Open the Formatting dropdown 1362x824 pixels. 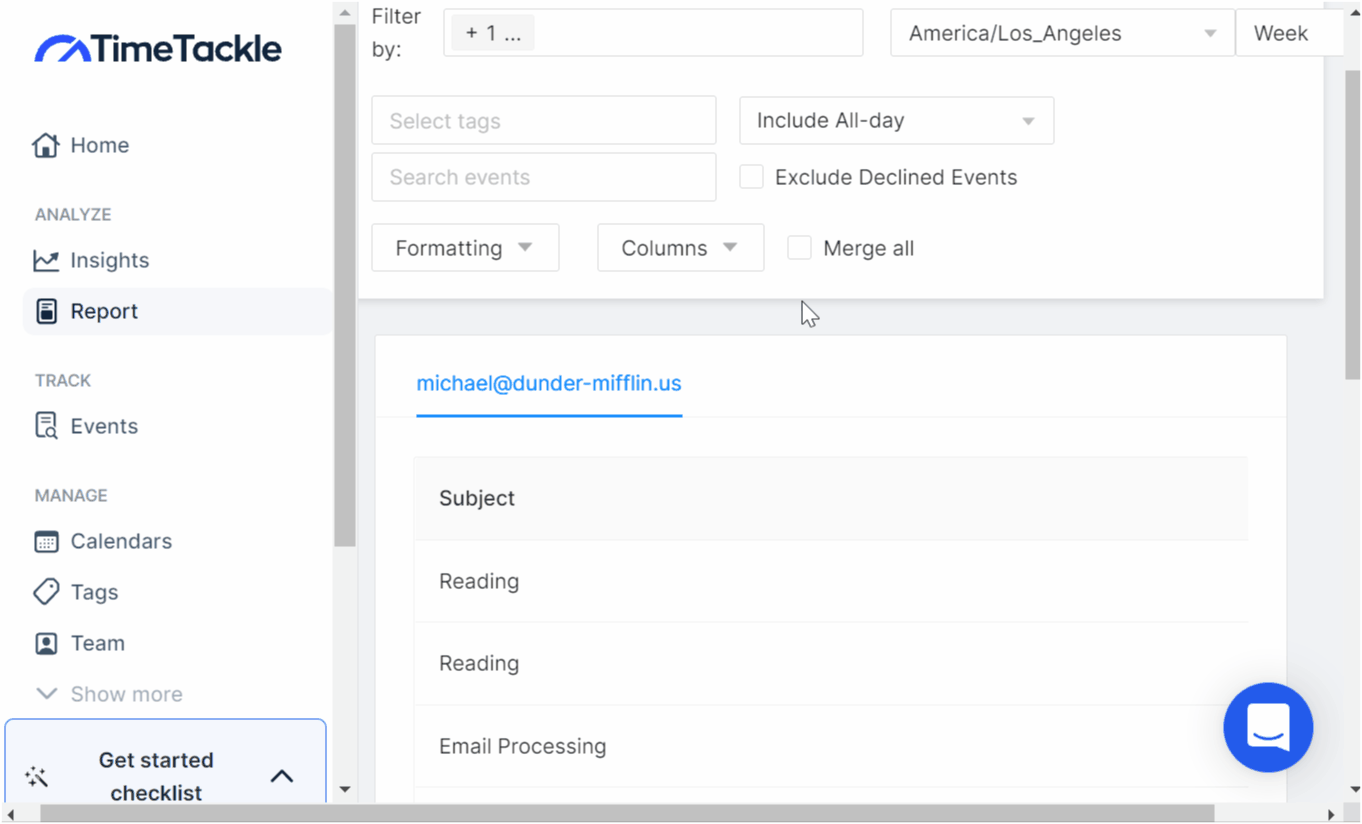pos(465,248)
